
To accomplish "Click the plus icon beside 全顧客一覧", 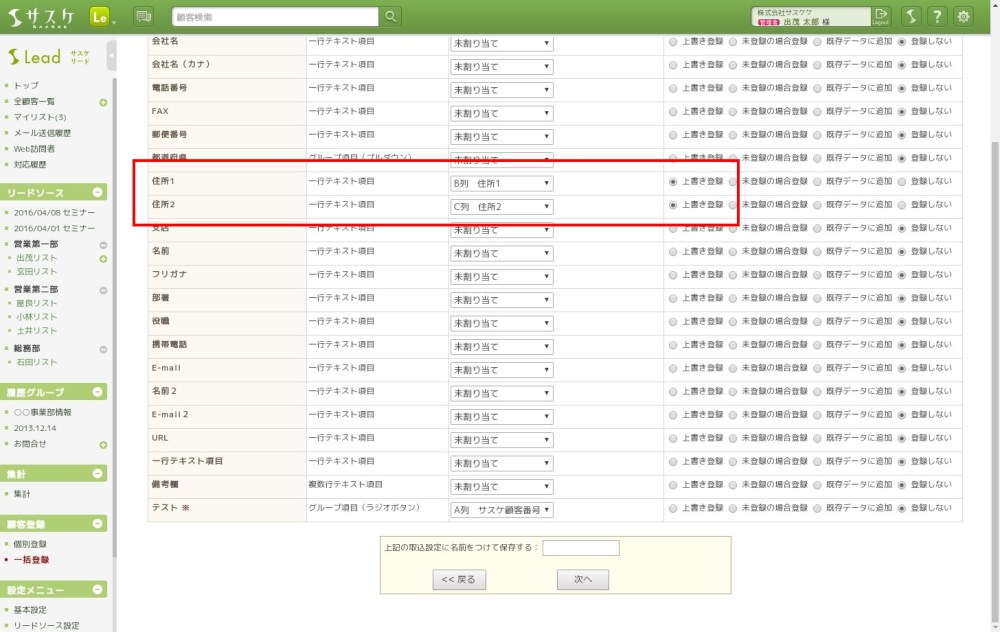I will click(103, 102).
